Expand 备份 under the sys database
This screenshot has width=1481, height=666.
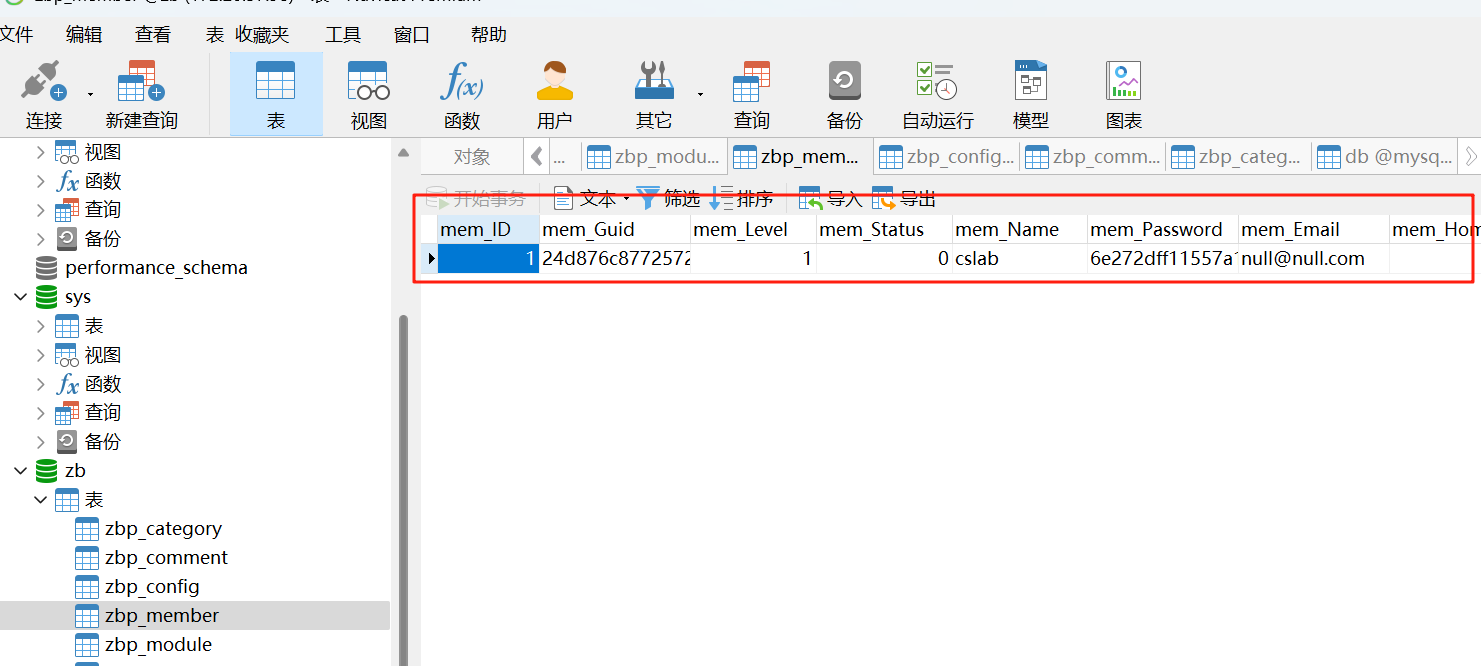point(40,442)
